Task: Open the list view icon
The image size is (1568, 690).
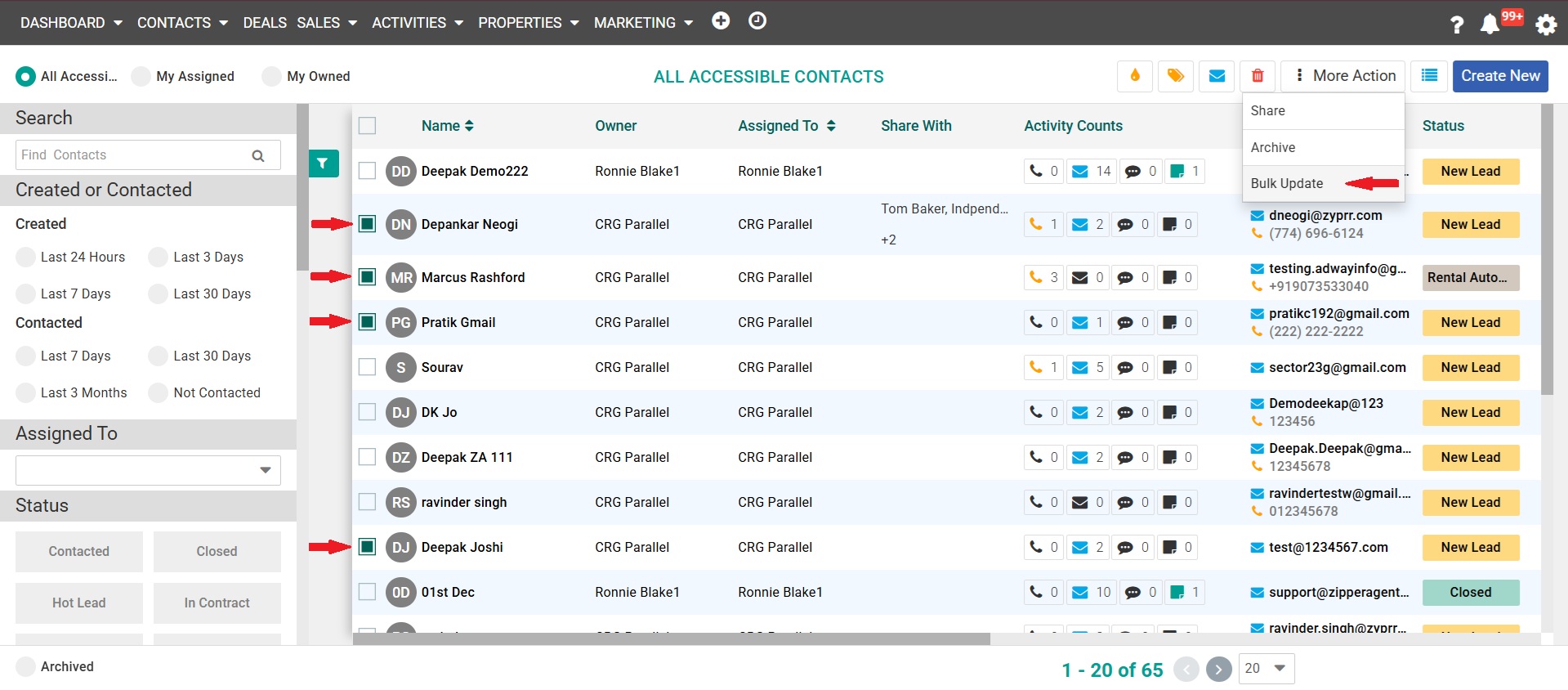Action: tap(1429, 76)
